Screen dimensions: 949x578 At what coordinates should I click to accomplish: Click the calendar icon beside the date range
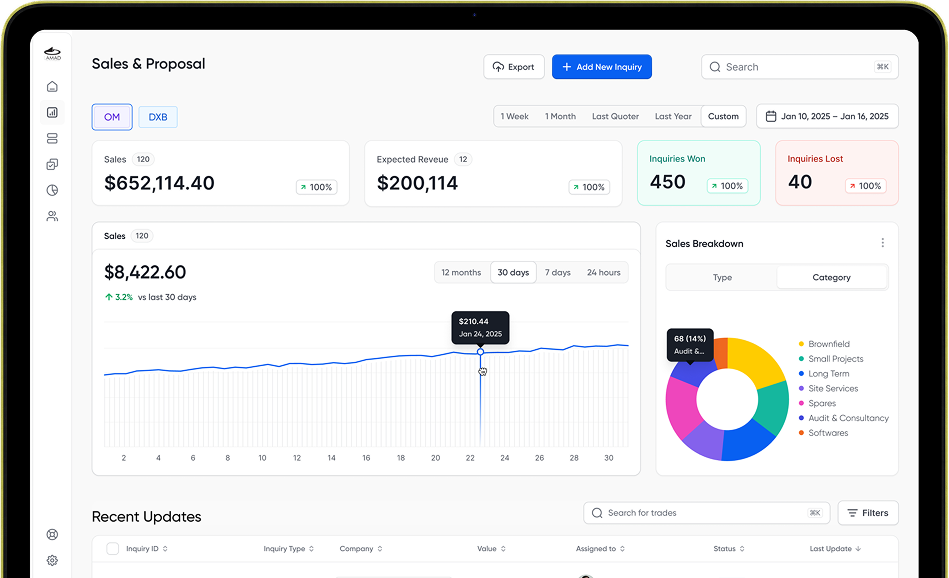(x=770, y=116)
